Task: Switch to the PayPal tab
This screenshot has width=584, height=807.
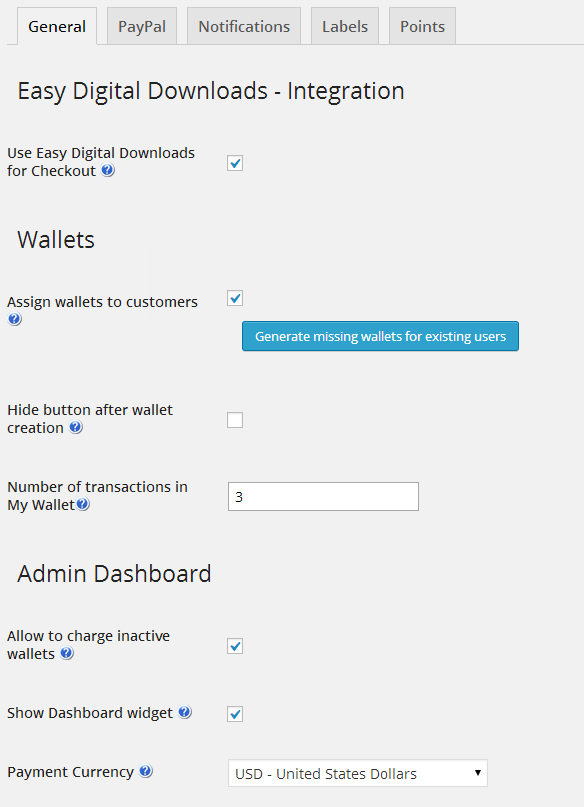Action: tap(142, 26)
